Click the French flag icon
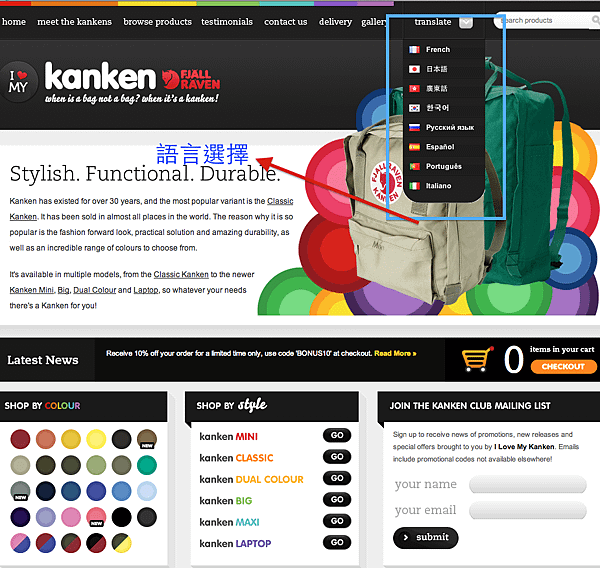Viewport: 600px width, 568px height. pos(414,50)
